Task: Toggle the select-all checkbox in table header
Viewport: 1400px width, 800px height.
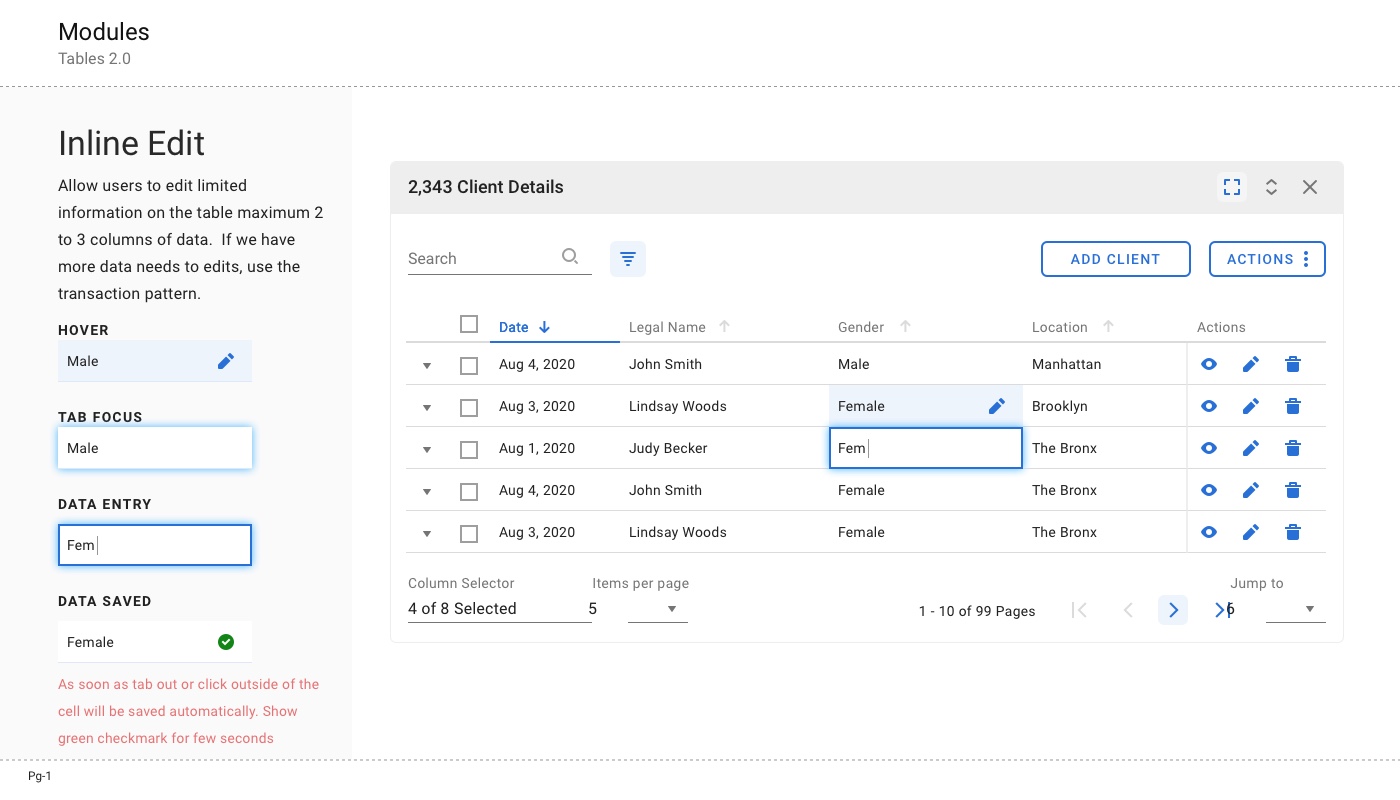Action: tap(469, 324)
